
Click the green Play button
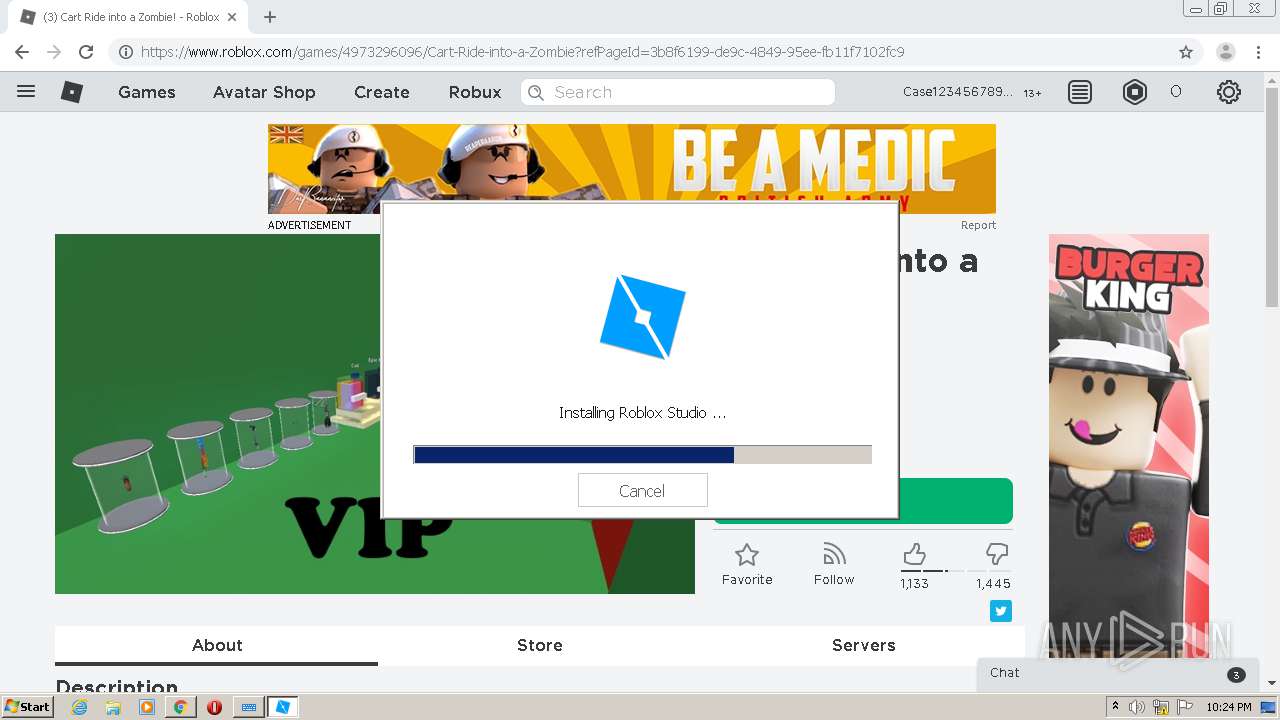[x=955, y=500]
